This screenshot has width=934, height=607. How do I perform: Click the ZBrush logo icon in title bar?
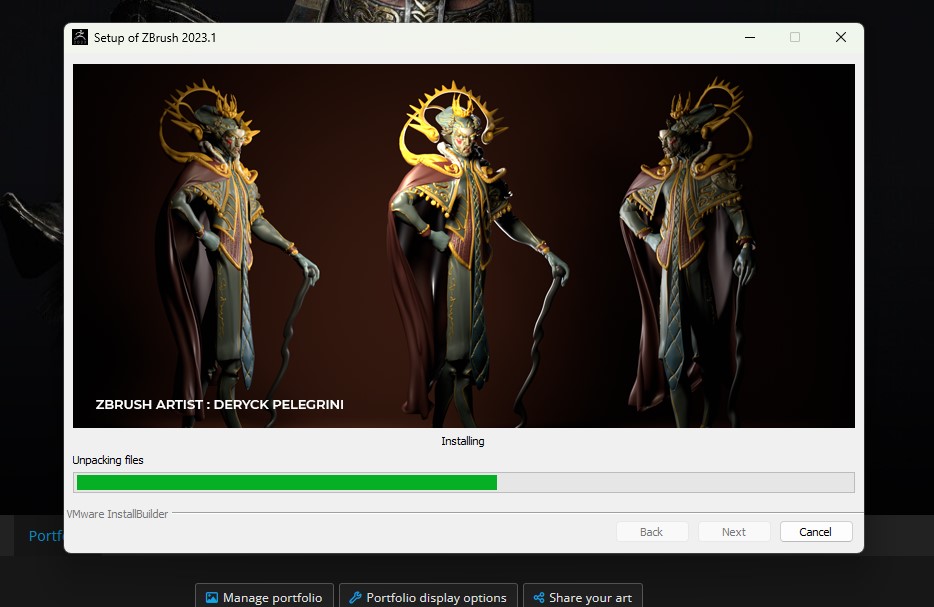tap(80, 37)
